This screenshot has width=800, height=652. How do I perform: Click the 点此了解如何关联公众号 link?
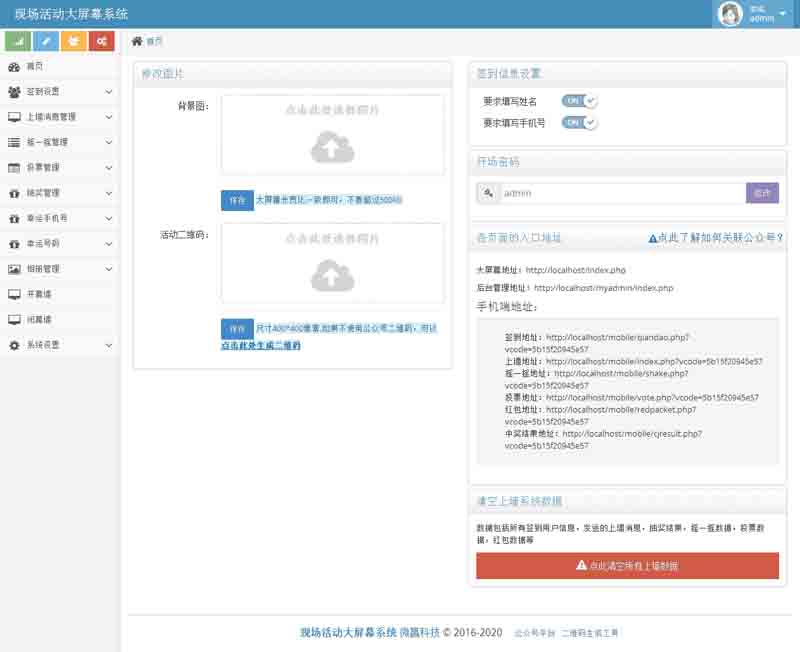715,238
